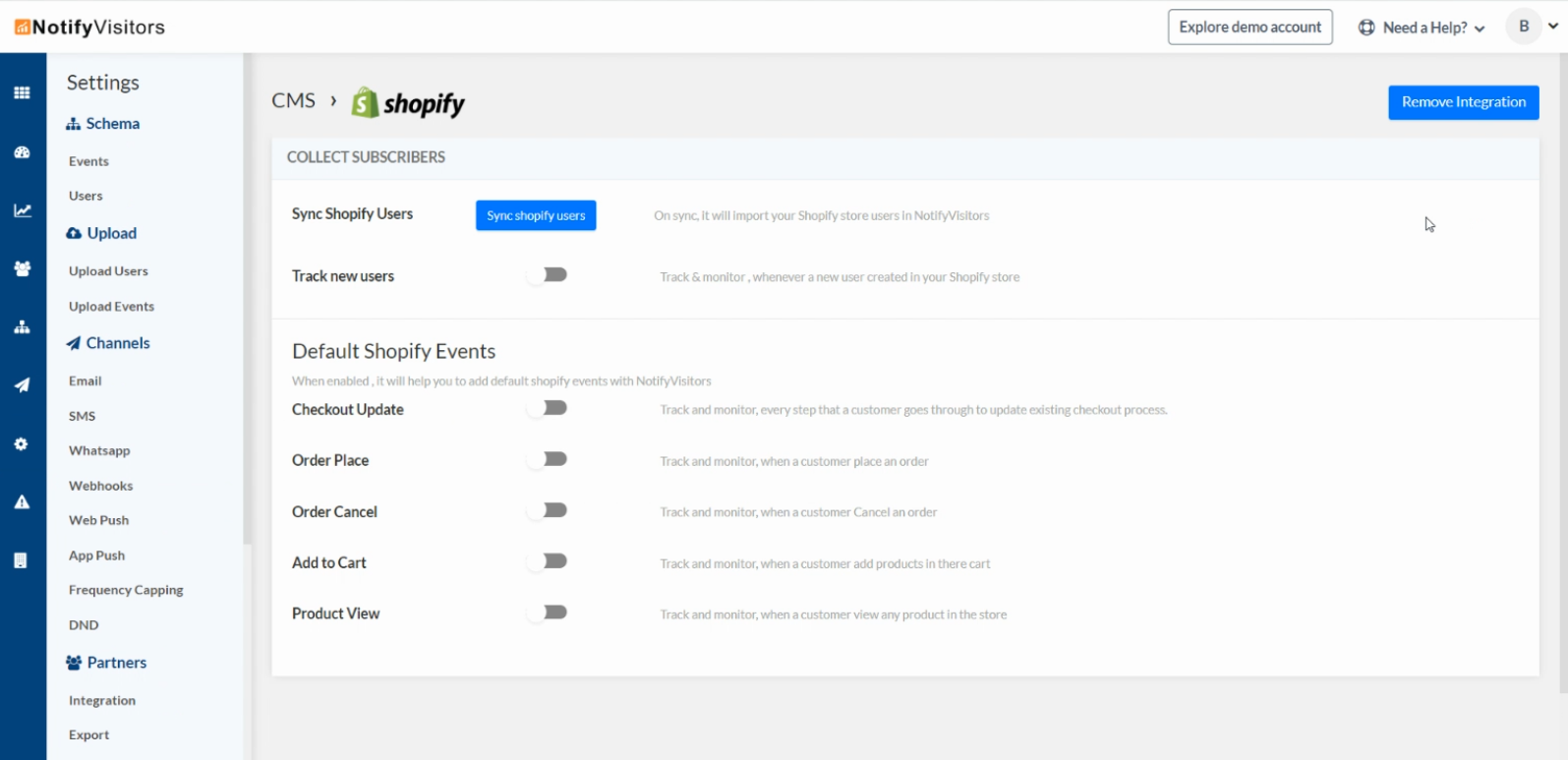Open Export under Partners
Viewport: 1568px width, 760px height.
88,735
